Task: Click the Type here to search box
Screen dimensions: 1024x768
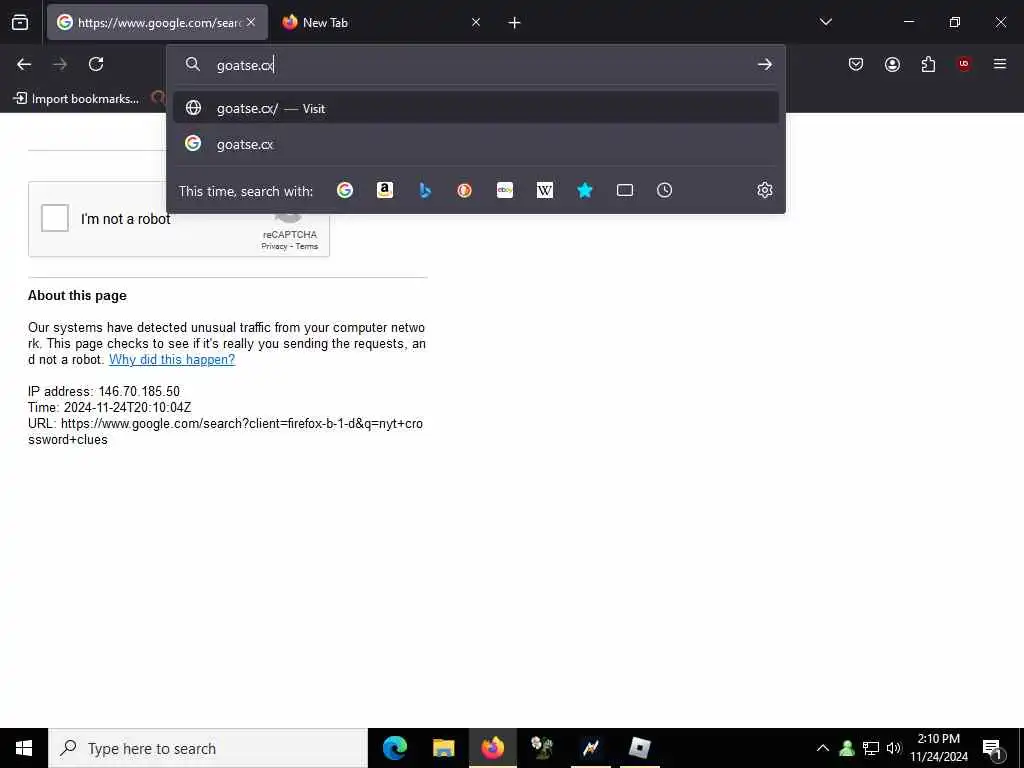Action: tap(208, 748)
